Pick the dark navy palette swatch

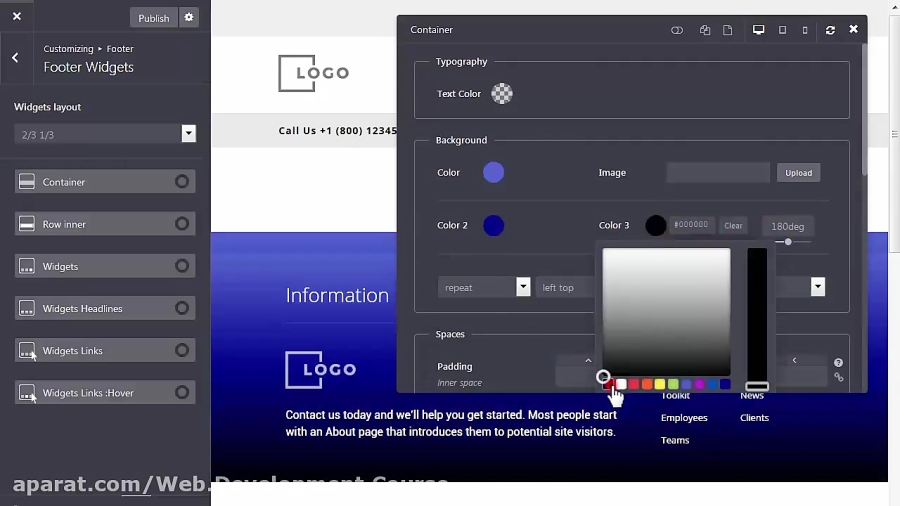[726, 384]
